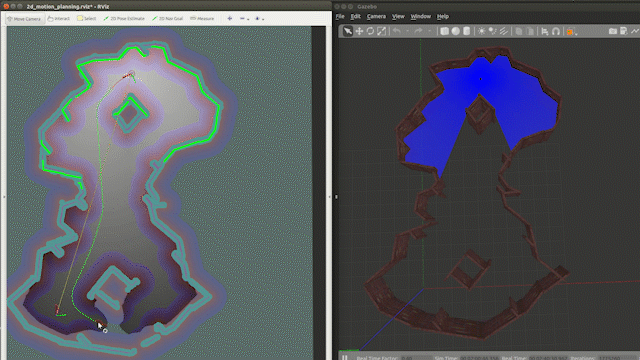
Task: Expand the Gazebo view angle dropdown
Action: coord(576,33)
